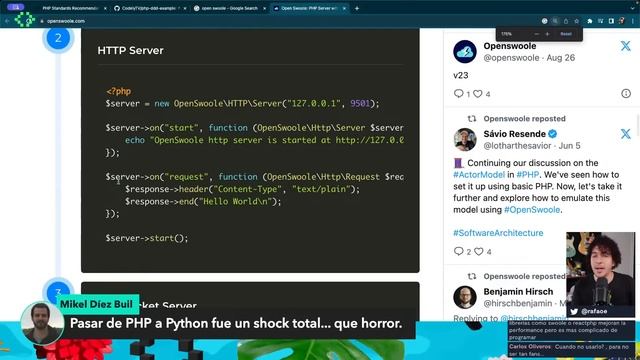Switch to the PHP Standards Recommendations tab
This screenshot has height=360, width=640.
pos(70,8)
